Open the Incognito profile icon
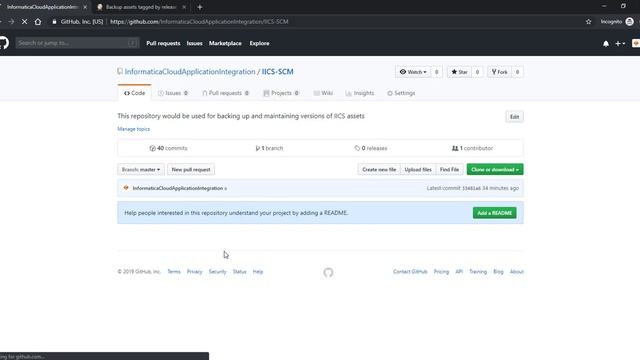 [629, 22]
